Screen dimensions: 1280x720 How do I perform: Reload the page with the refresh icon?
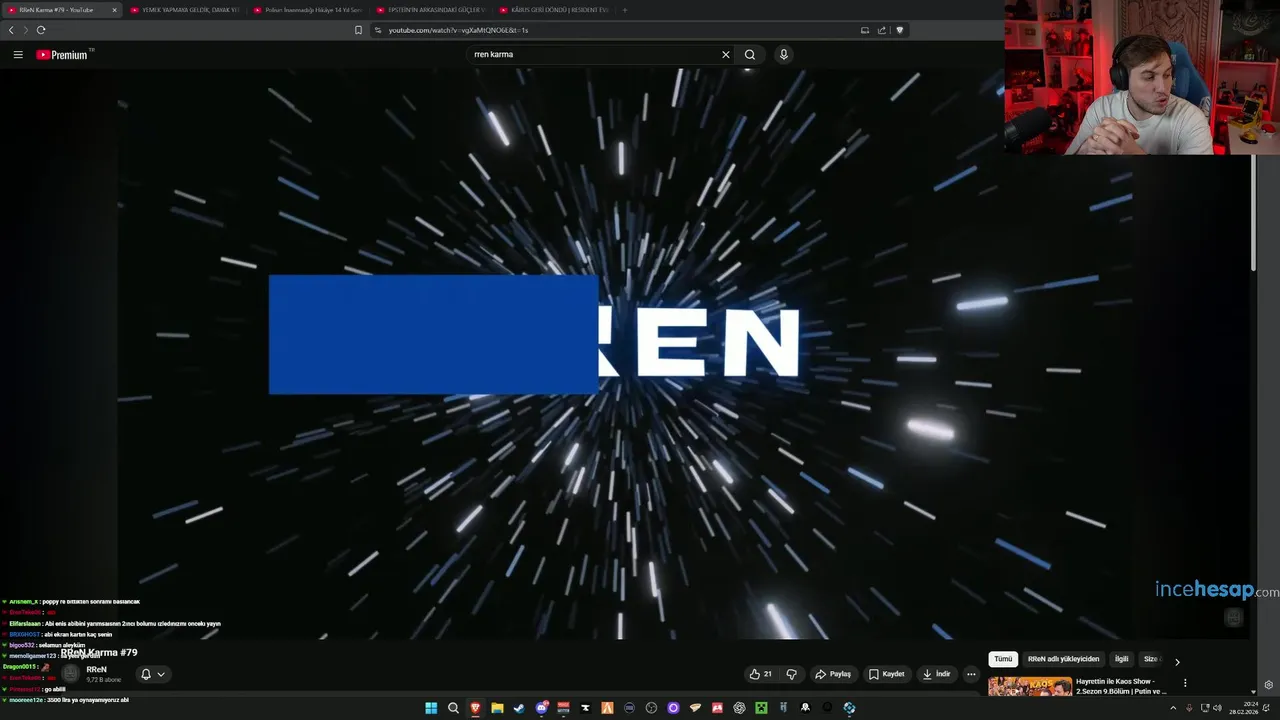41,30
